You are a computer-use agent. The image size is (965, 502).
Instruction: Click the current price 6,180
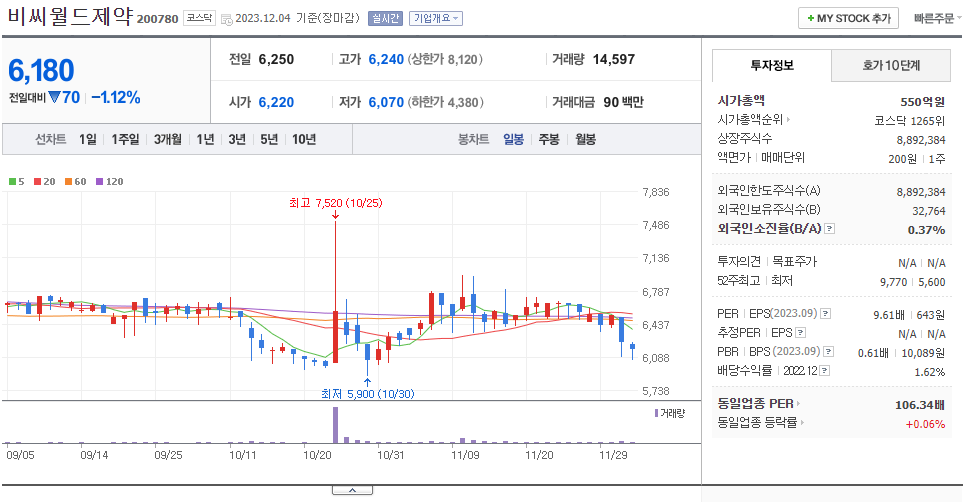coord(41,70)
